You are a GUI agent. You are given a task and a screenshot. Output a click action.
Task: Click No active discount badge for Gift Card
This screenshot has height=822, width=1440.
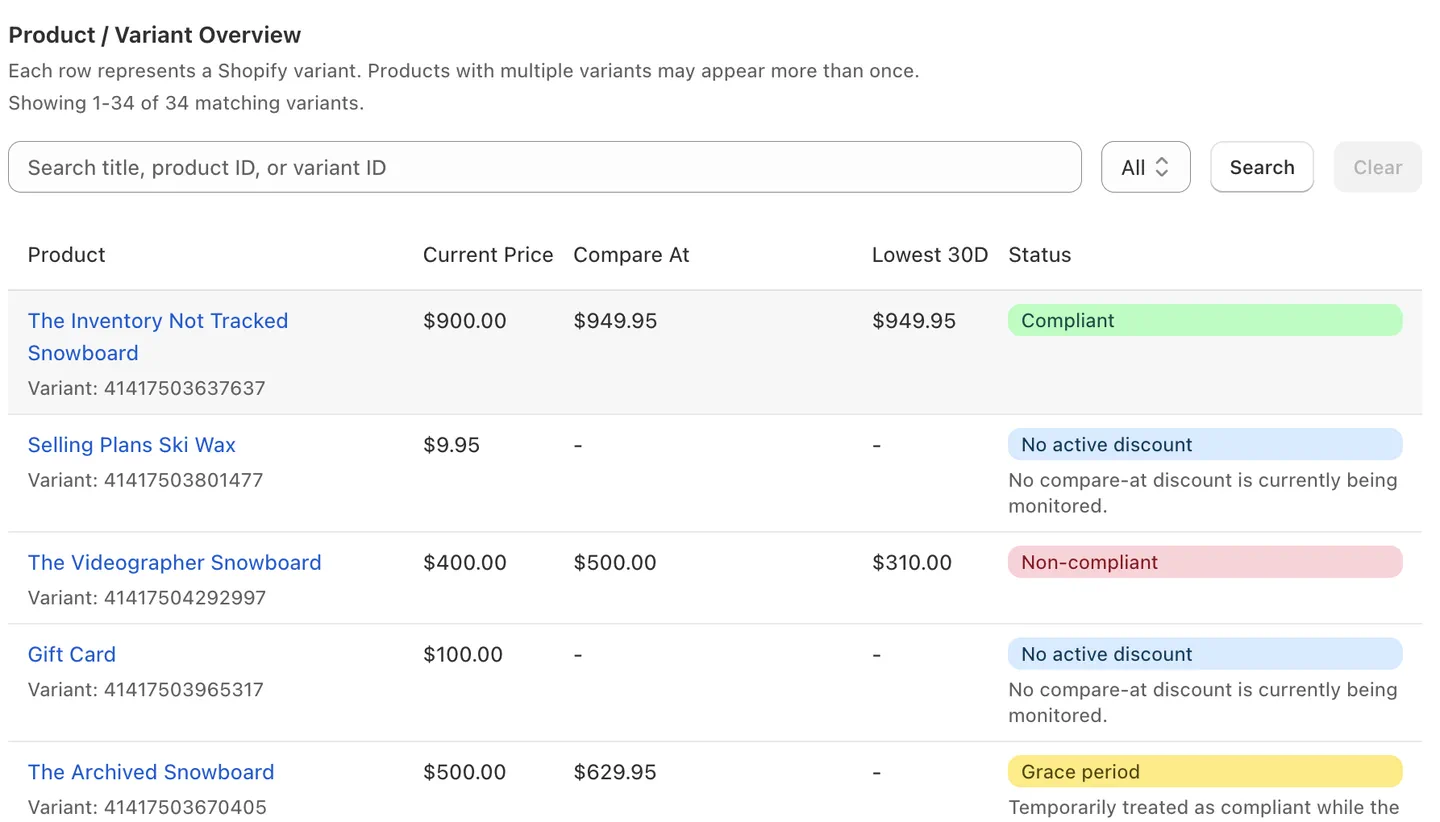[1205, 654]
